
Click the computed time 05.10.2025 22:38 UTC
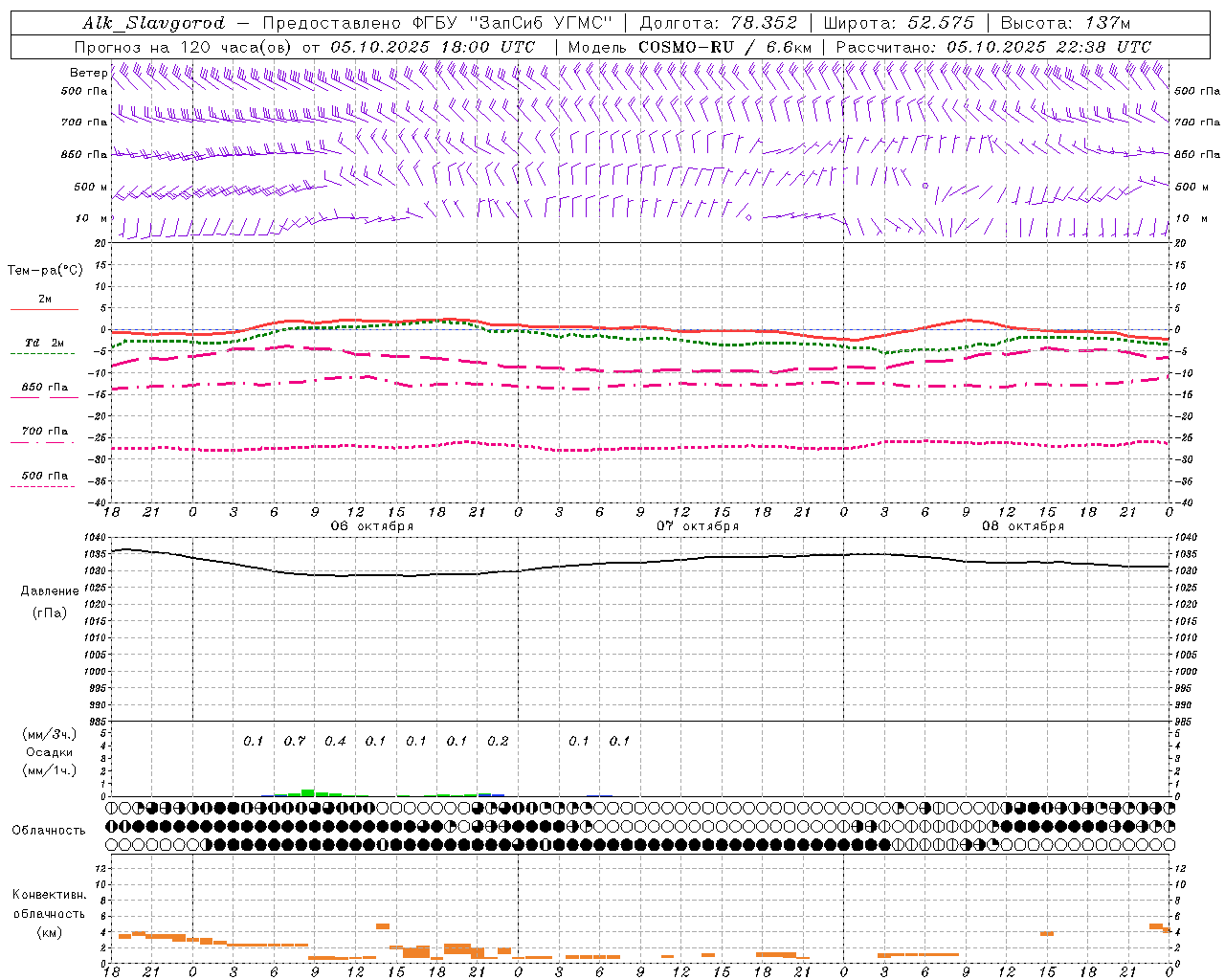tap(1049, 47)
